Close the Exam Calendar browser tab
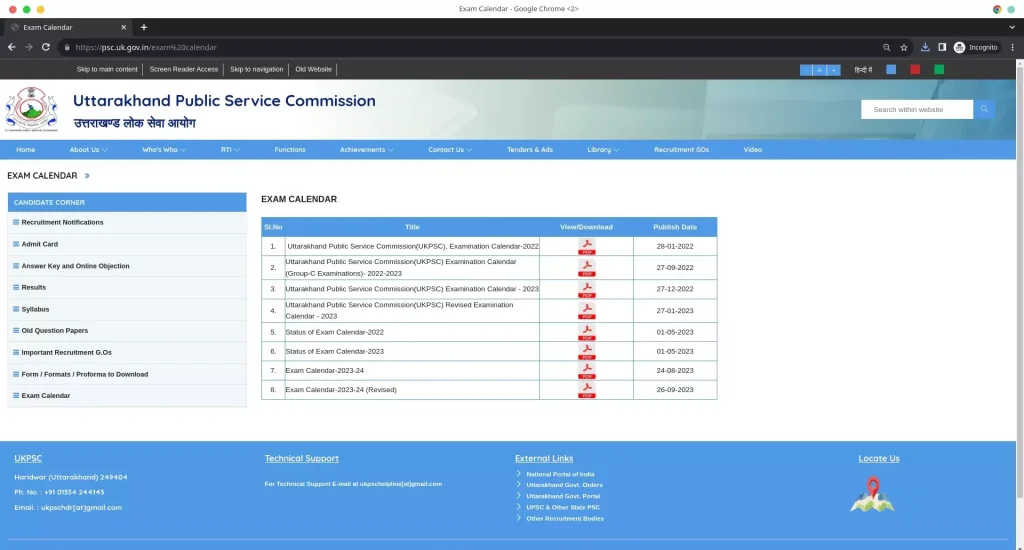This screenshot has width=1024, height=550. [123, 27]
